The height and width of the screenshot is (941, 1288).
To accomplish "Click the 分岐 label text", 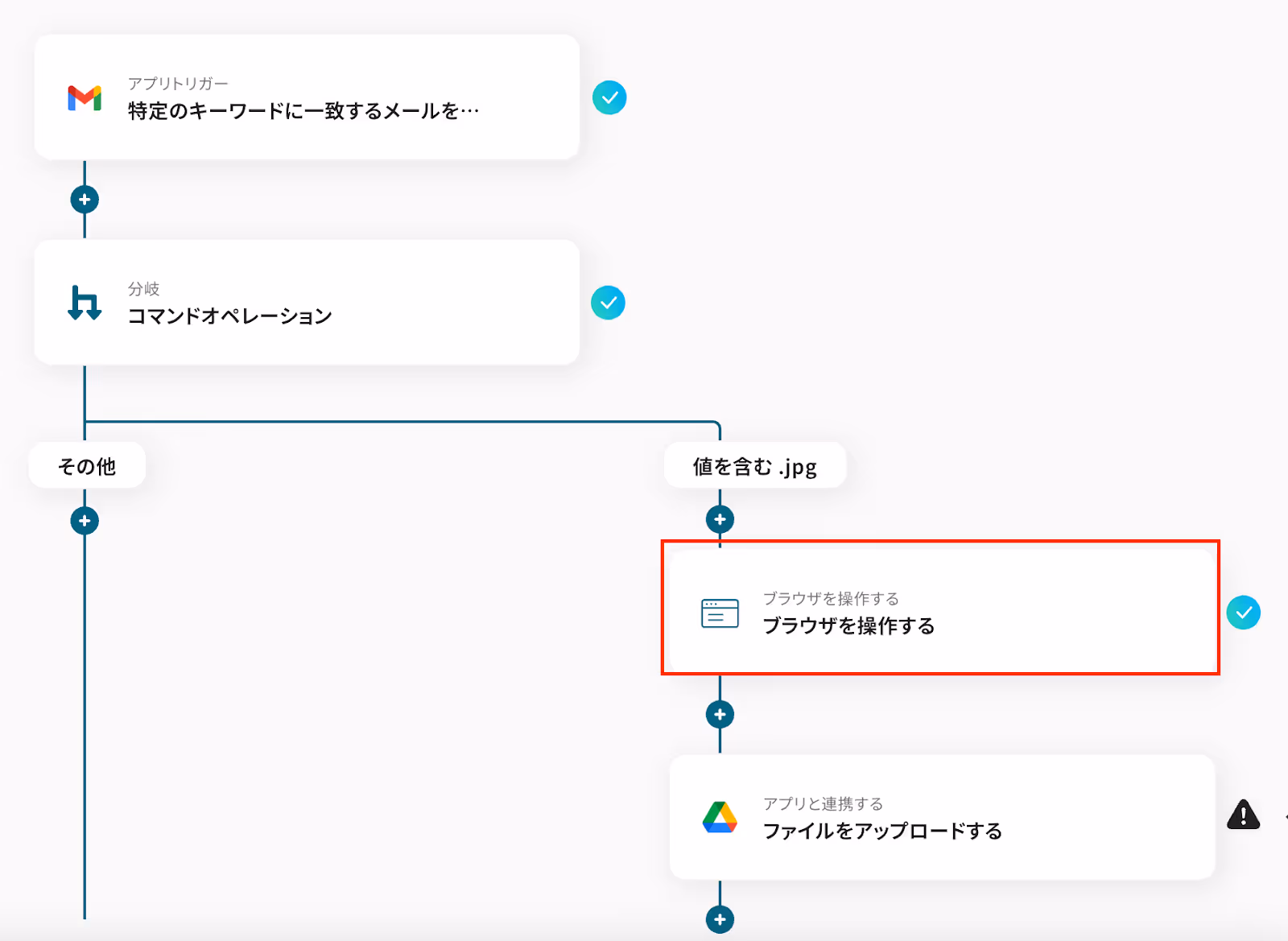I will point(144,289).
